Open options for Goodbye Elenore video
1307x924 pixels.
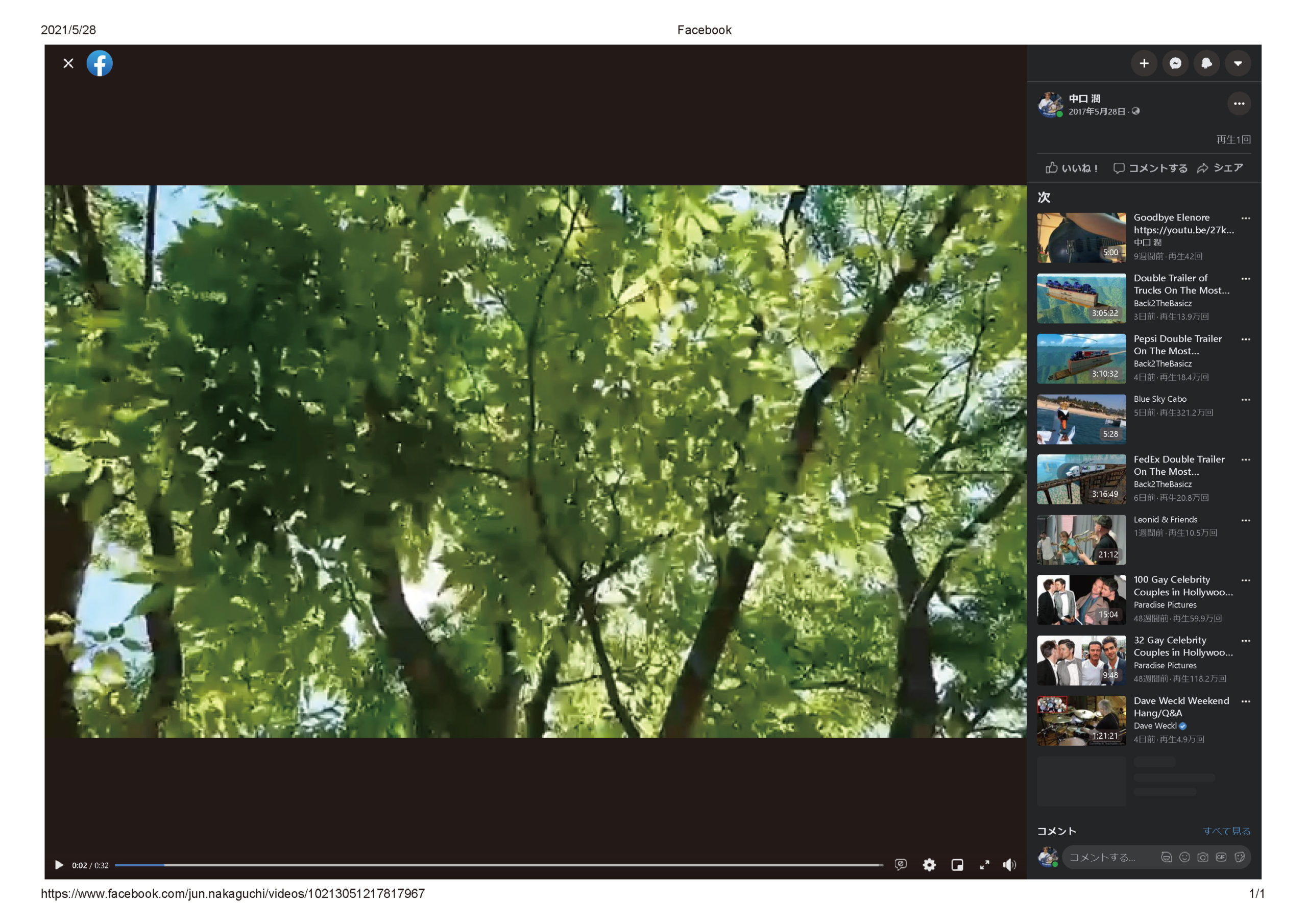coord(1246,218)
